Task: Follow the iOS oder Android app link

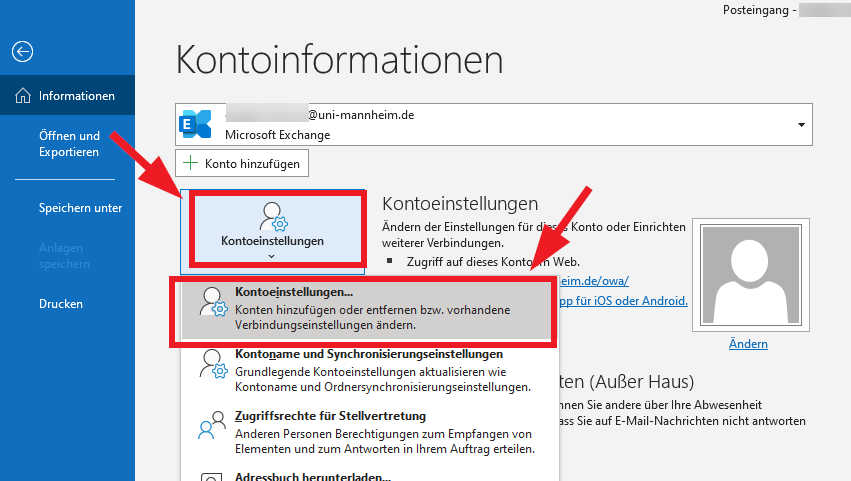Action: [623, 301]
